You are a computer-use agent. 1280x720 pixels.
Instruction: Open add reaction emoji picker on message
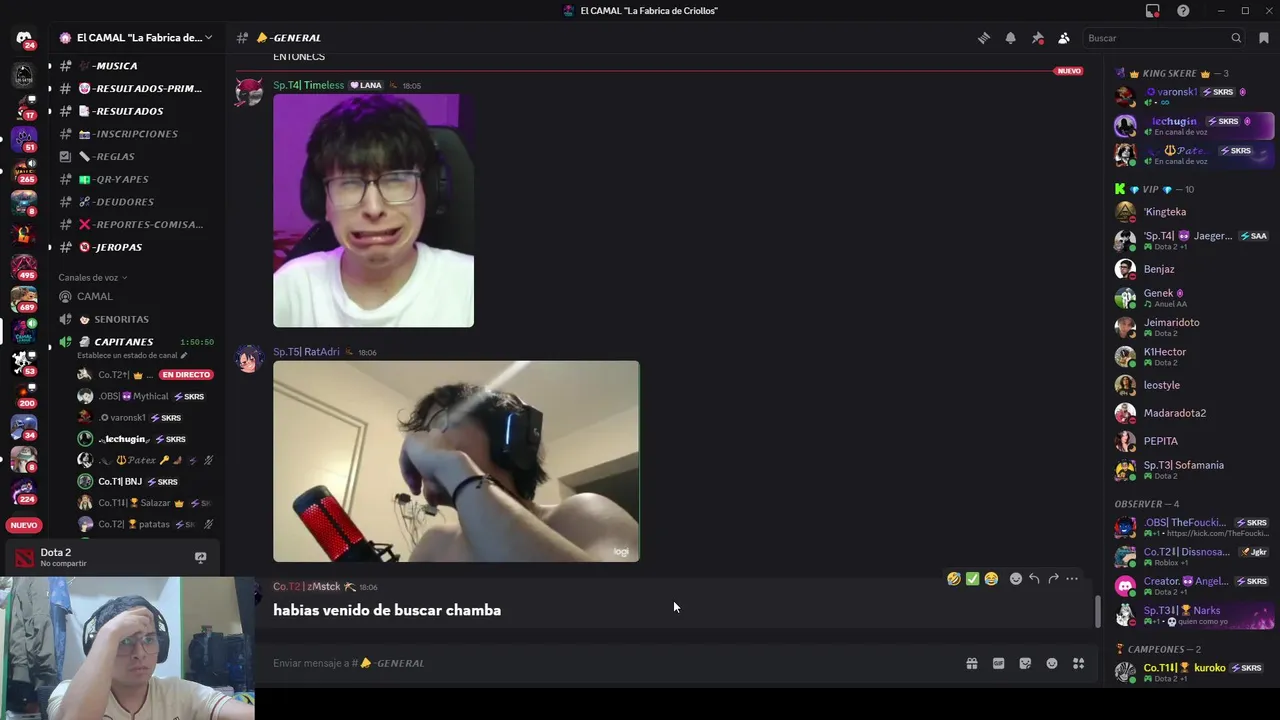[1016, 579]
